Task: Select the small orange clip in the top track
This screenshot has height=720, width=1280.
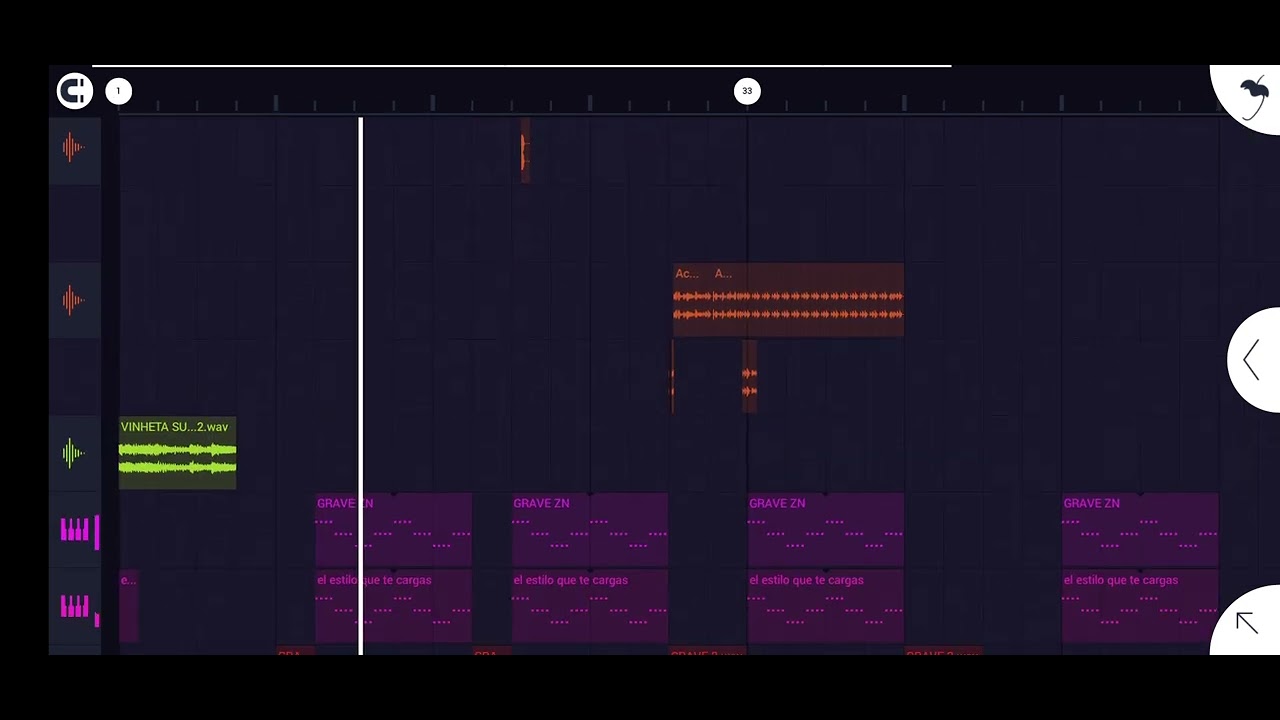Action: coord(525,151)
